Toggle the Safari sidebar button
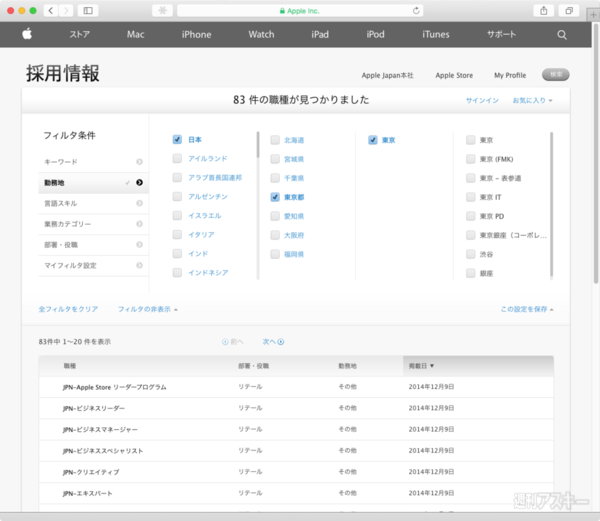The image size is (600, 521). pos(88,10)
